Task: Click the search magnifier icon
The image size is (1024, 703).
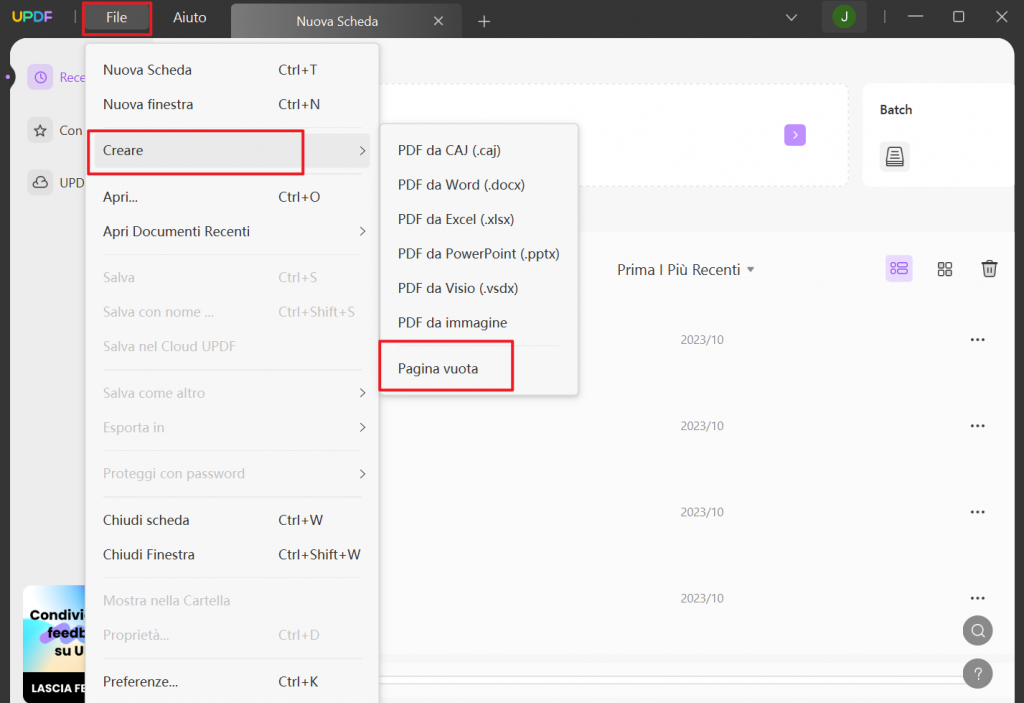Action: (x=977, y=630)
